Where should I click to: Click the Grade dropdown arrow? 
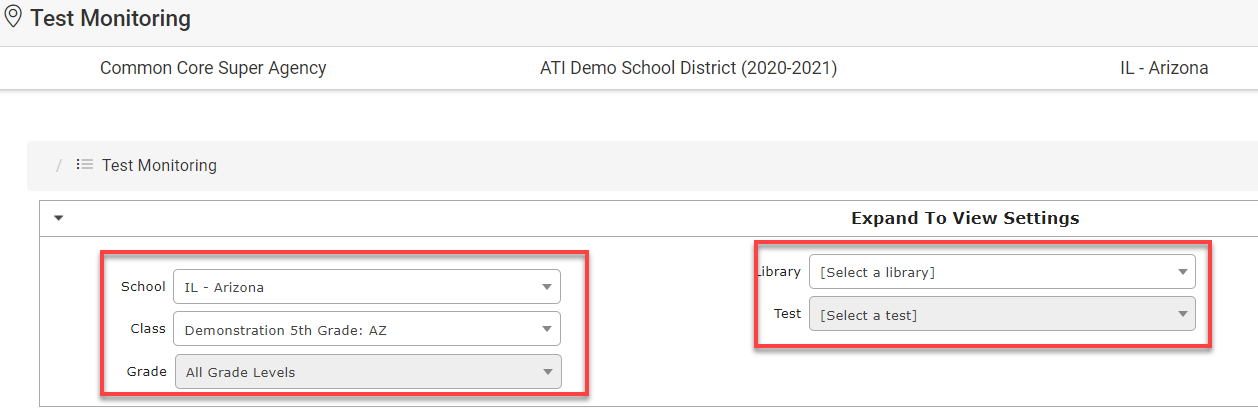548,372
